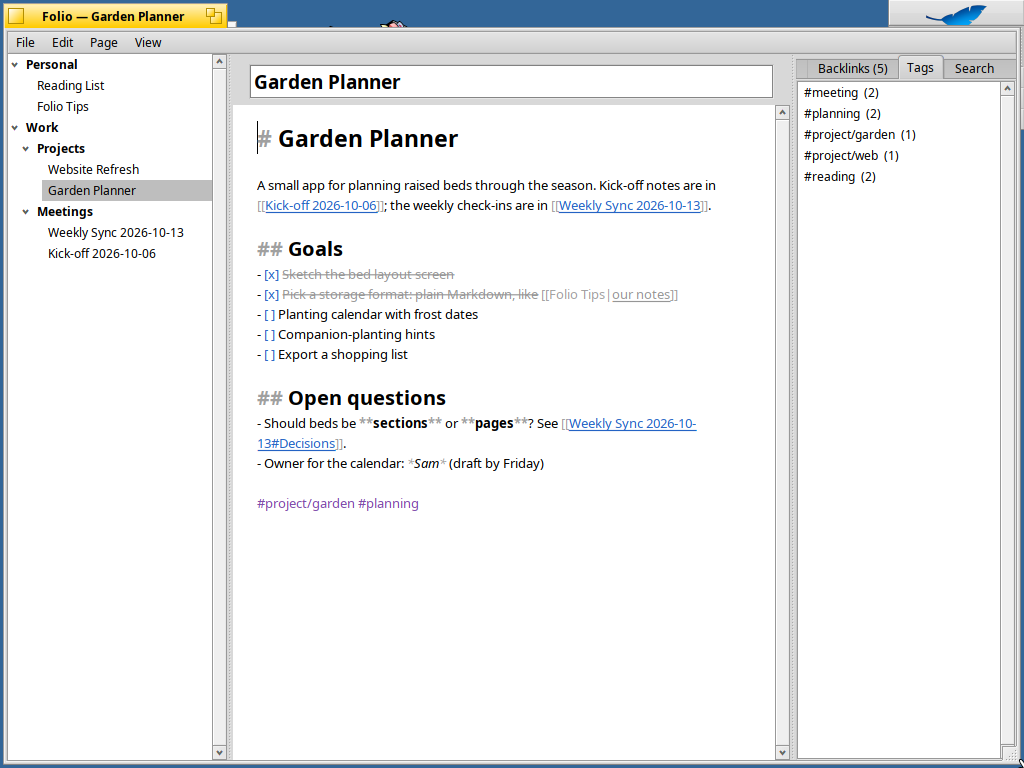Check off Companion-planting hints
This screenshot has width=1024, height=768.
(x=270, y=334)
